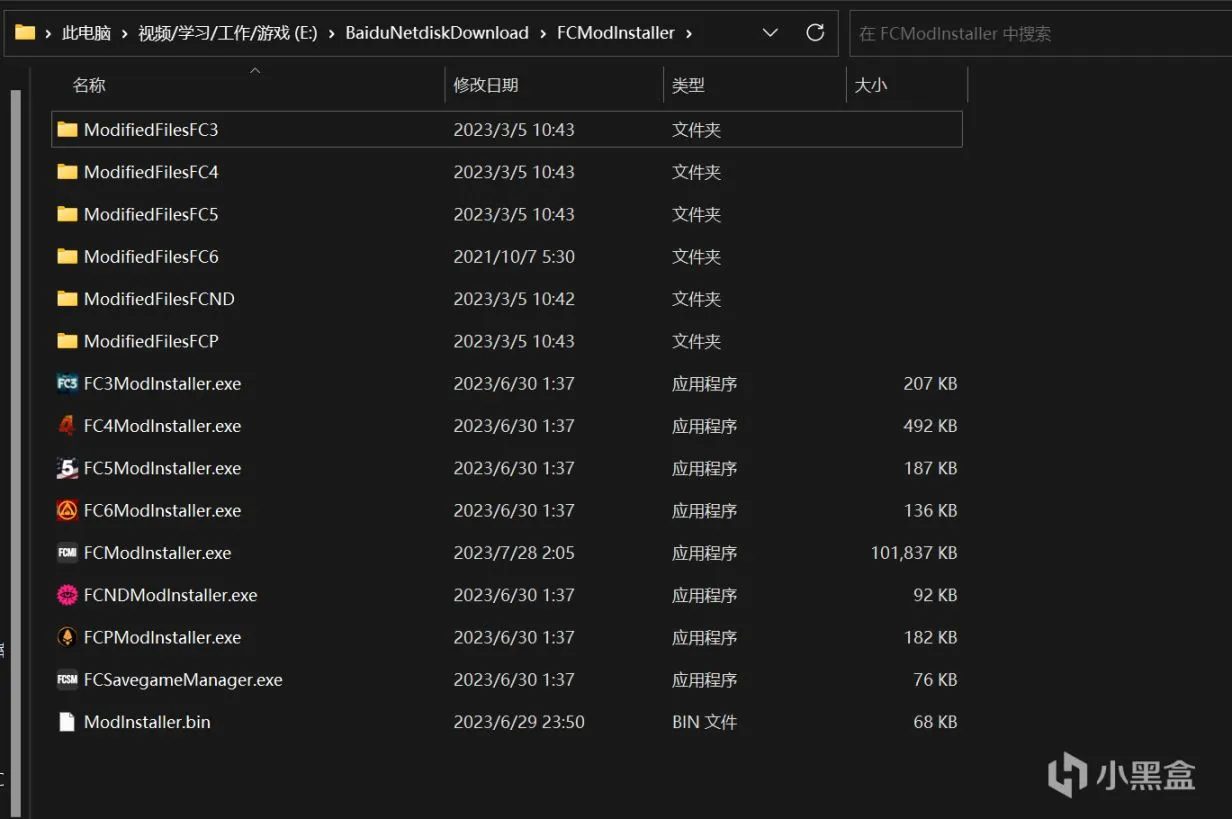The height and width of the screenshot is (819, 1232).
Task: Click the FCPModInstaller.exe icon
Action: (x=67, y=637)
